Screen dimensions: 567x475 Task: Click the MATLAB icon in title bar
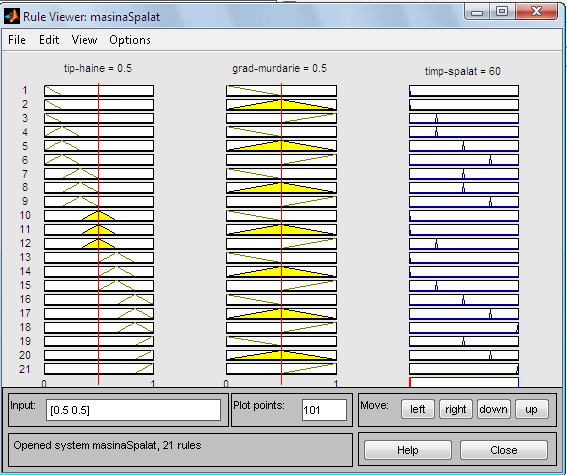click(x=12, y=16)
